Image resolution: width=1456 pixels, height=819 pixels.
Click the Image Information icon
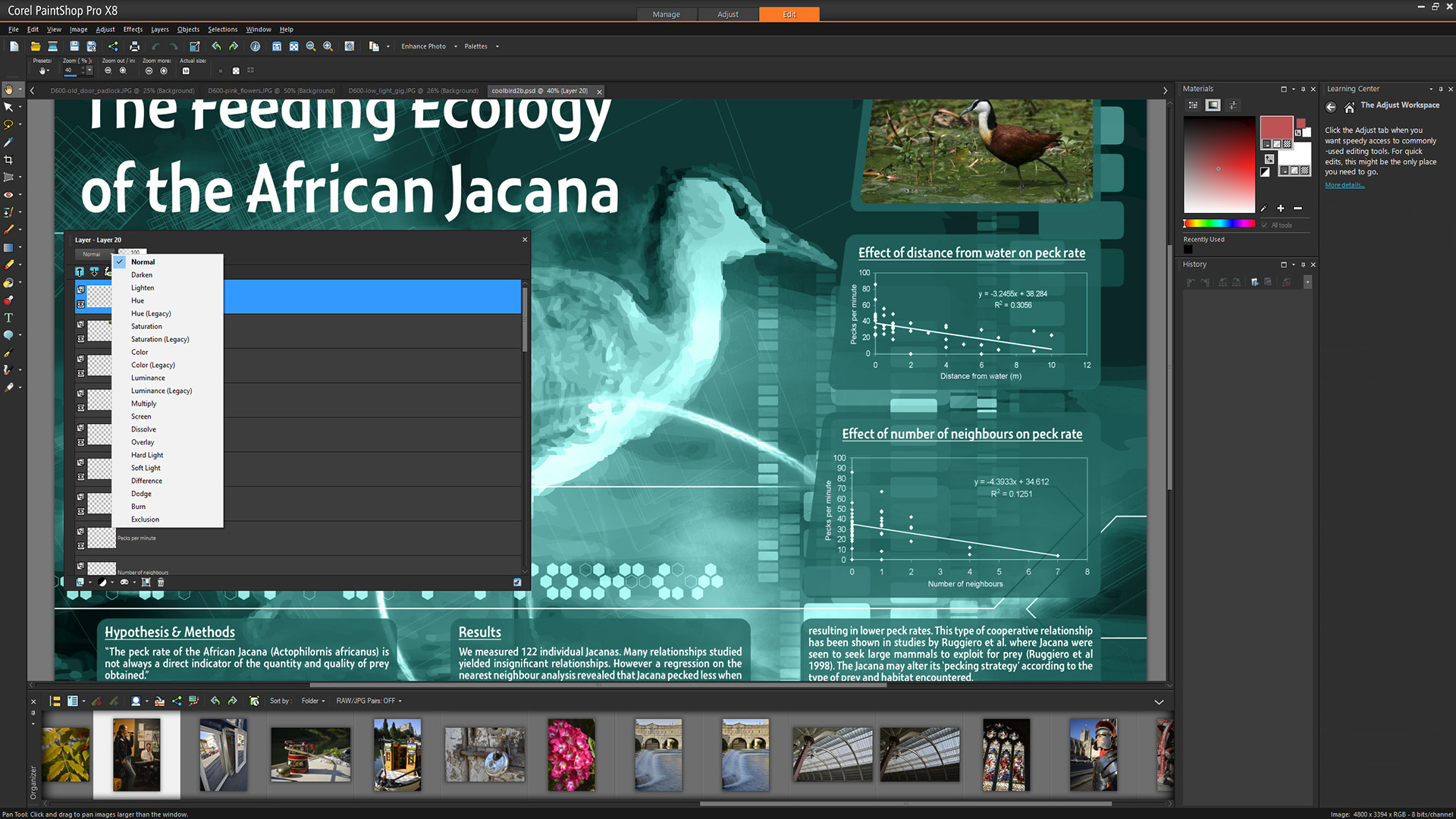tap(256, 46)
